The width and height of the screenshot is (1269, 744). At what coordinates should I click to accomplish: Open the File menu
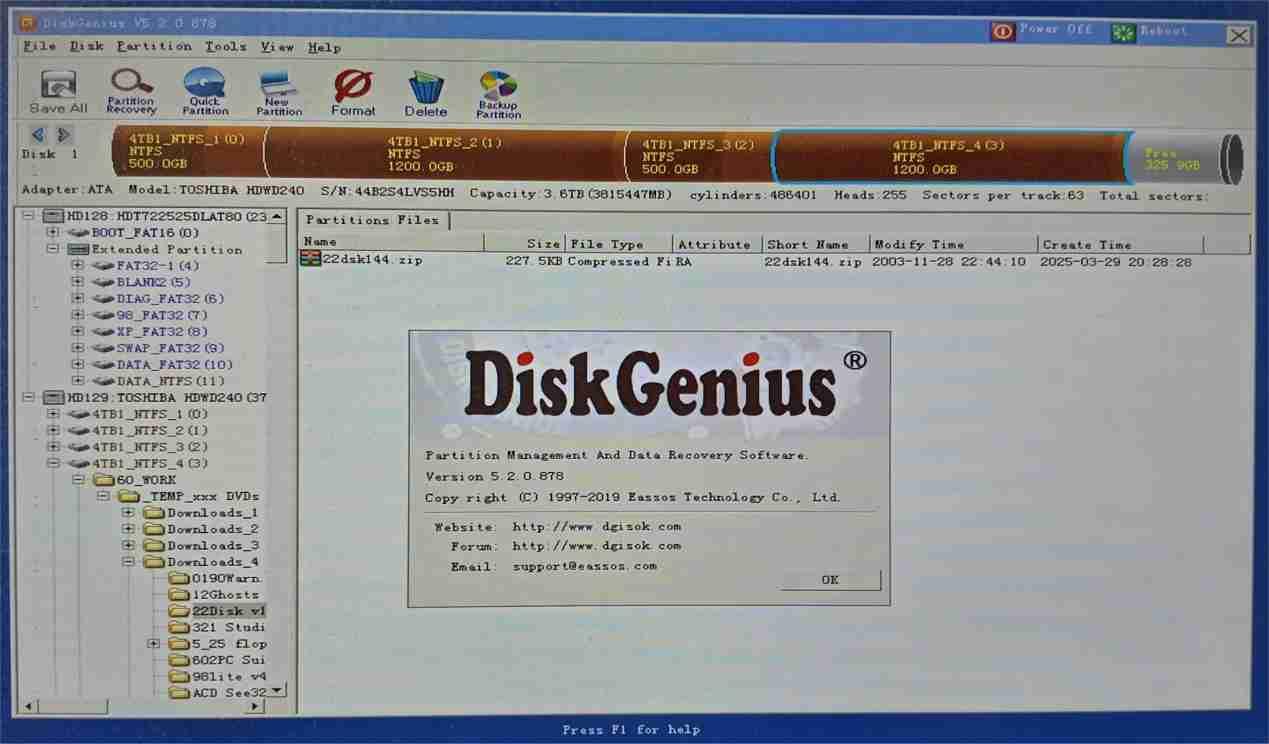click(x=40, y=47)
